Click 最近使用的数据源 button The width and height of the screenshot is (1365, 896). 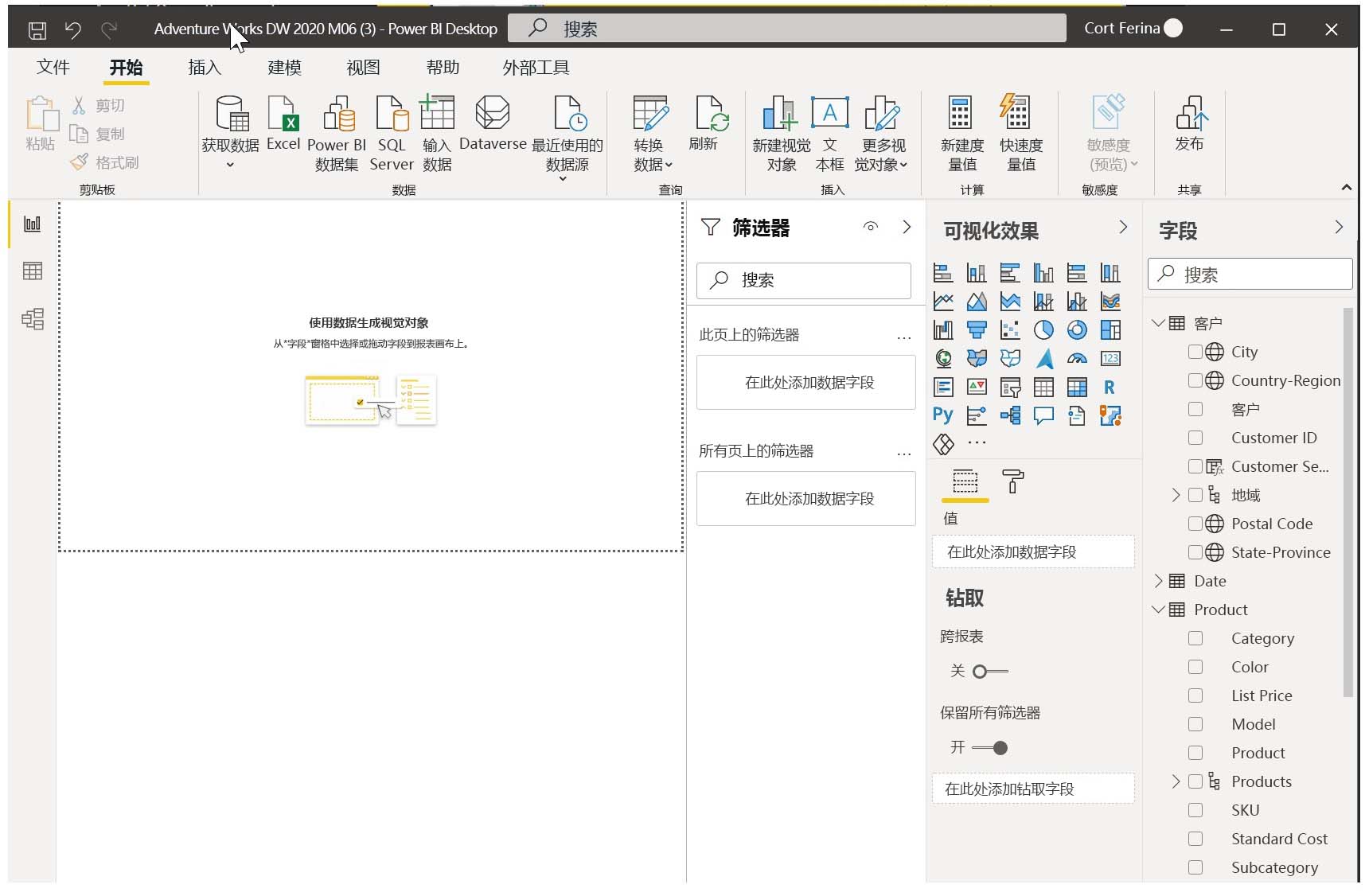click(567, 137)
